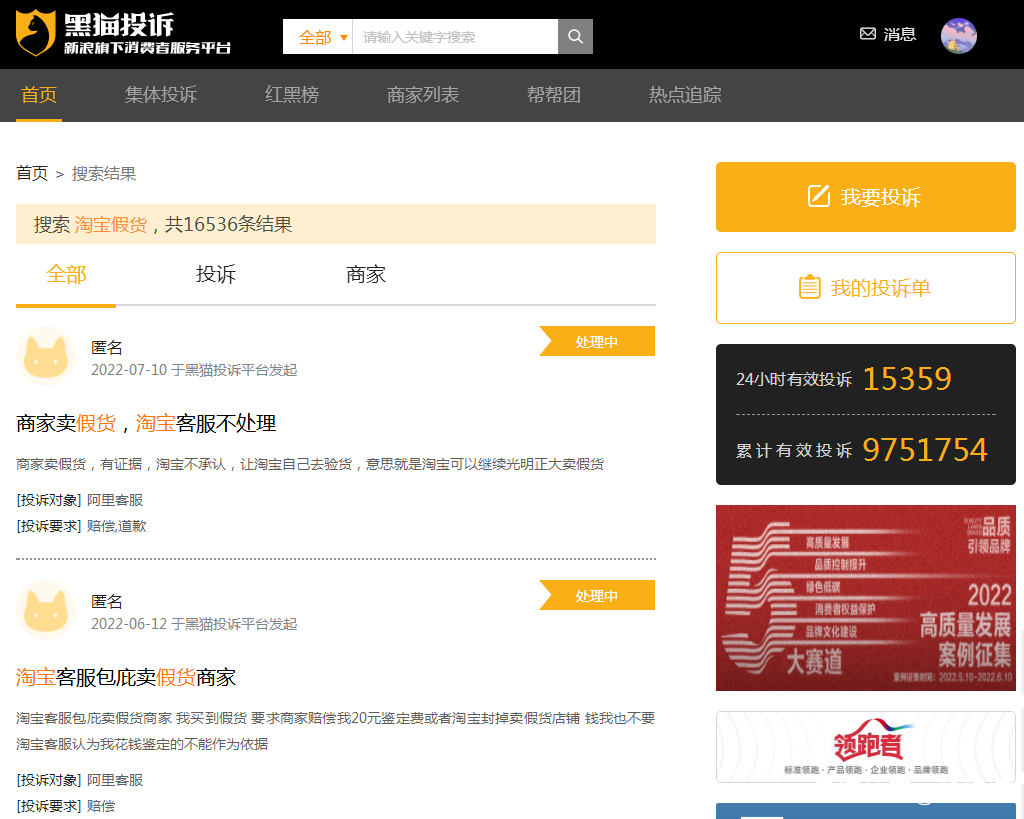Open the 领跑者 banner ad

pyautogui.click(x=865, y=747)
